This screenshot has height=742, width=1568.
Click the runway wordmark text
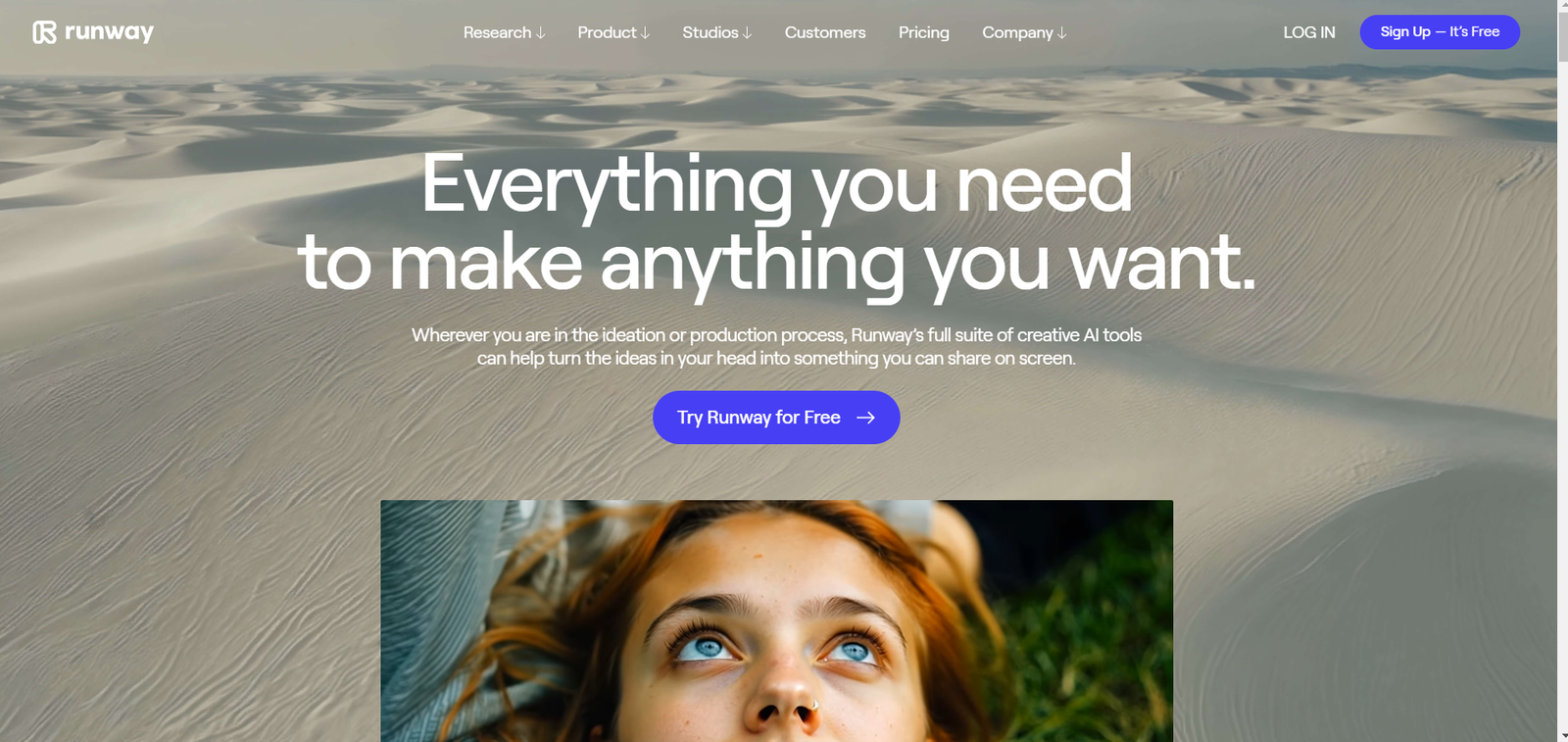[x=109, y=32]
